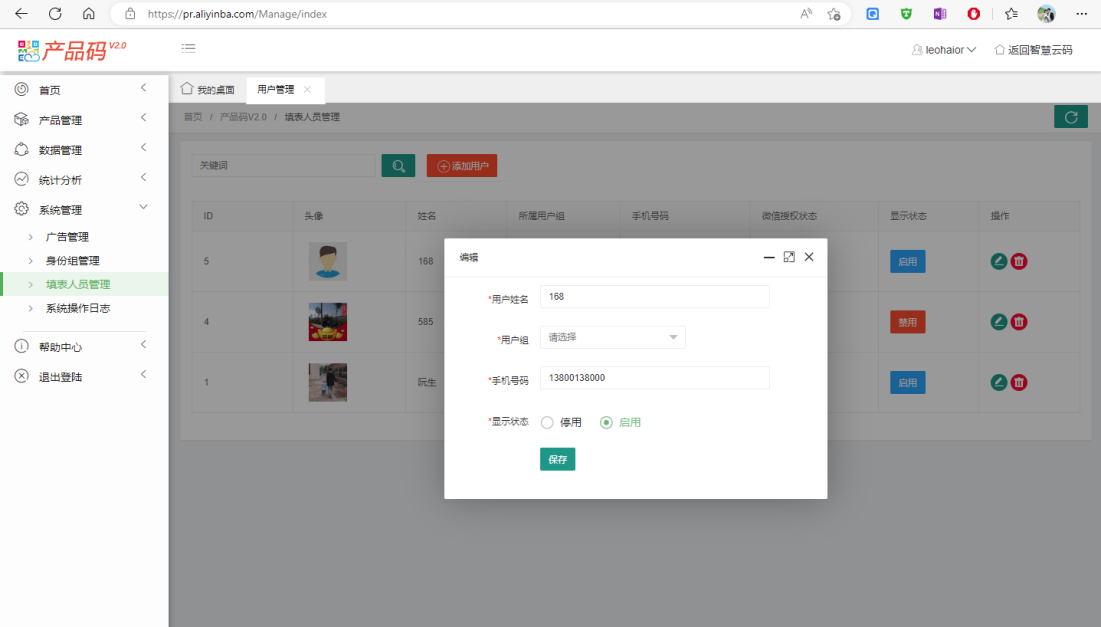Viewport: 1101px width, 627px height.
Task: Click the sidebar collapse hamburger icon
Action: point(188,48)
